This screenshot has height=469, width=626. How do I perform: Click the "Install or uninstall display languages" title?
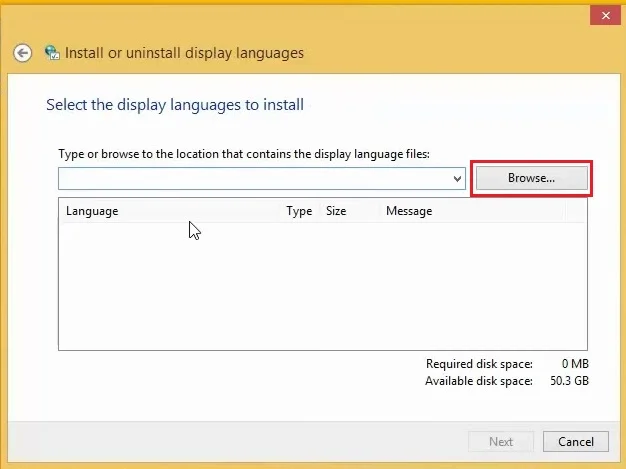[x=184, y=53]
